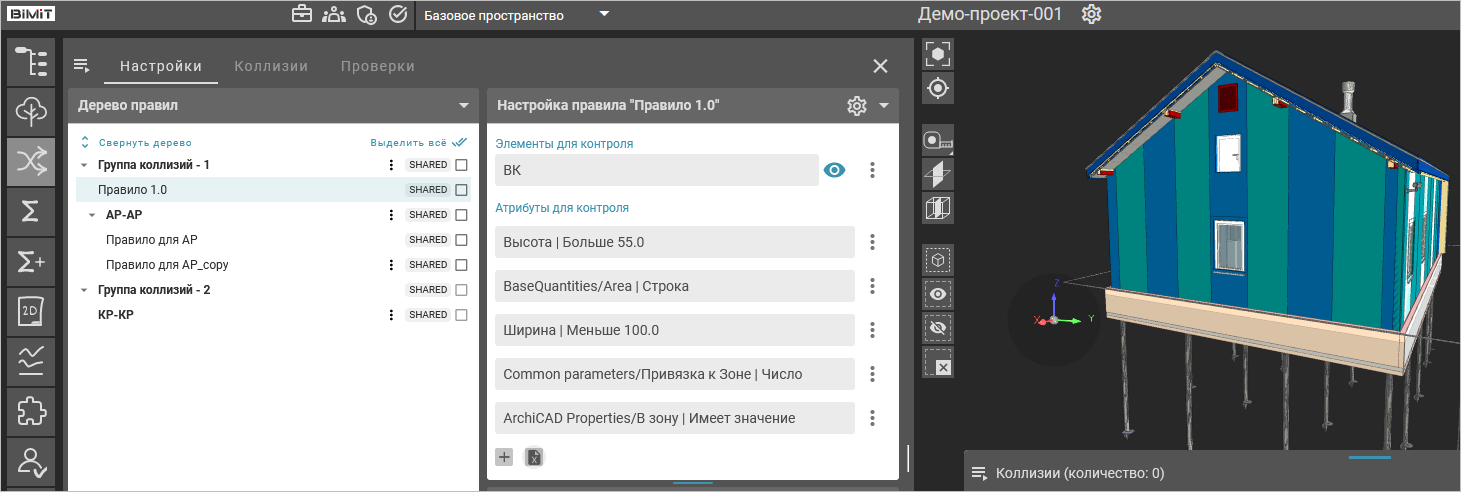Click the export to Excel icon
This screenshot has height=492, width=1461.
(x=535, y=457)
